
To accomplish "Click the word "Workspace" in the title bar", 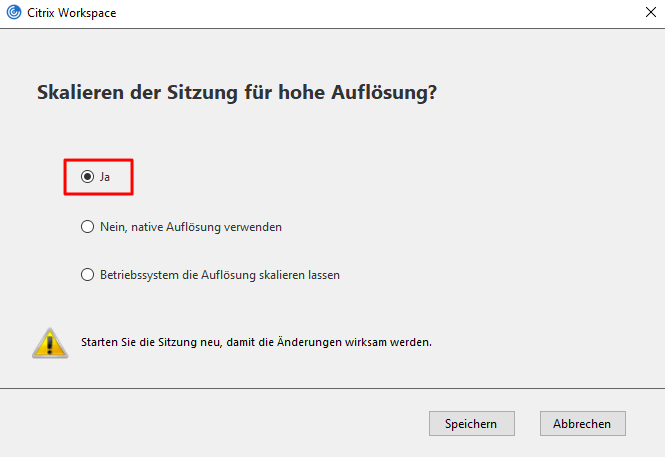I will coord(87,13).
